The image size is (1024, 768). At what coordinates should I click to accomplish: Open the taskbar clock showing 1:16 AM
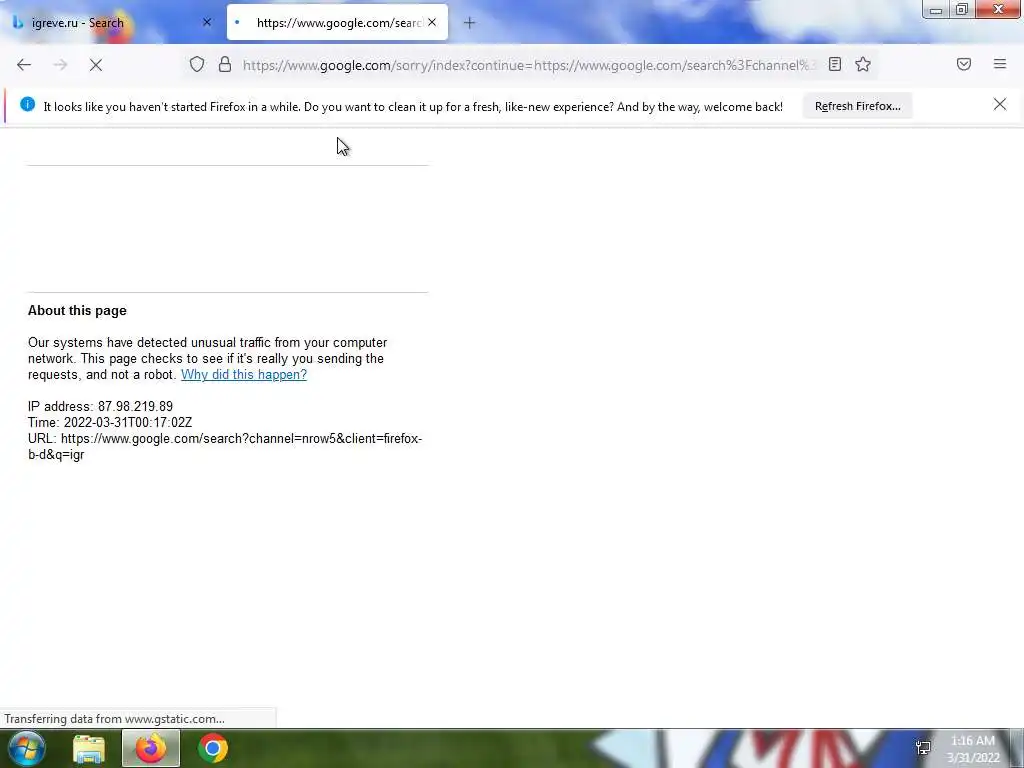[x=973, y=749]
